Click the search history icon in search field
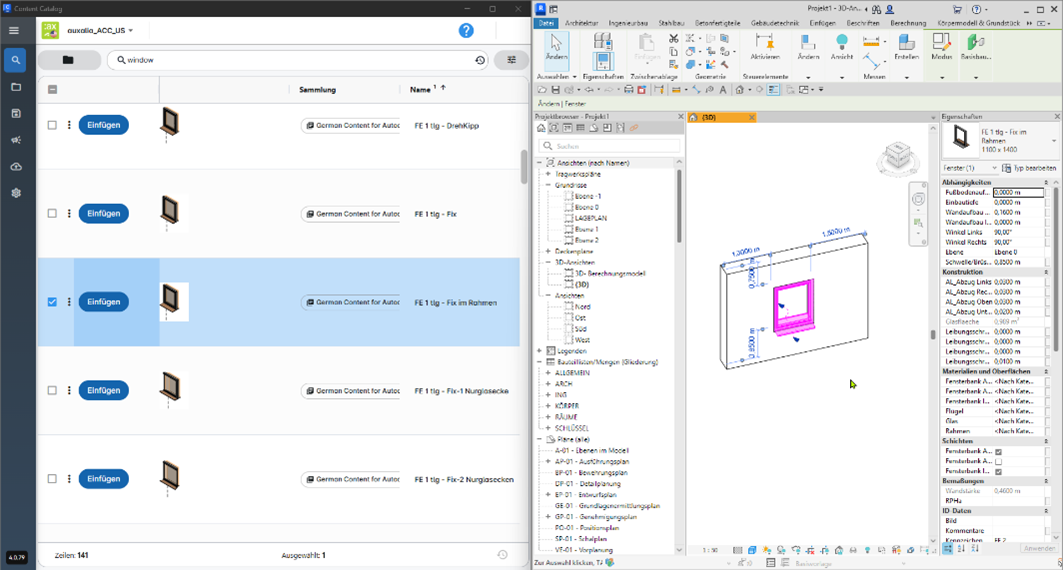The height and width of the screenshot is (570, 1063). point(480,60)
